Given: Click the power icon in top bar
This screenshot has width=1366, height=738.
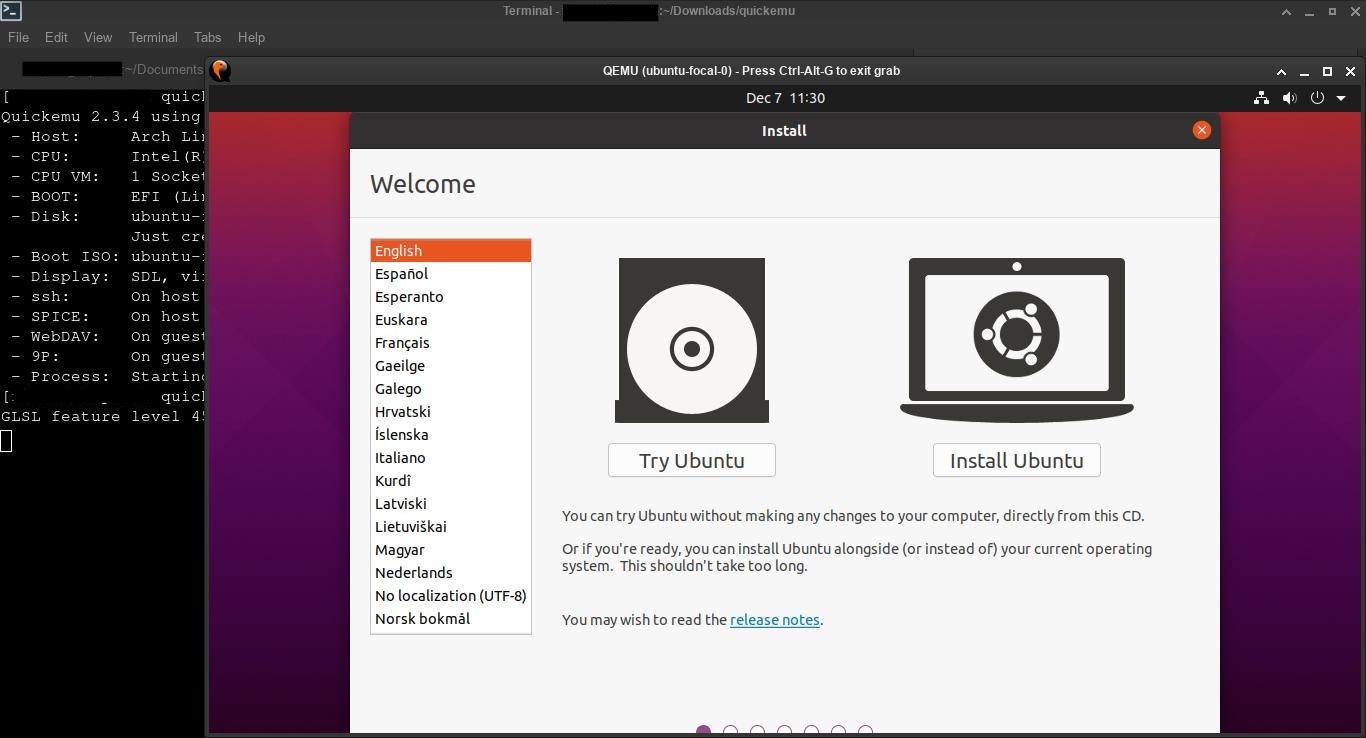Looking at the screenshot, I should 1317,98.
